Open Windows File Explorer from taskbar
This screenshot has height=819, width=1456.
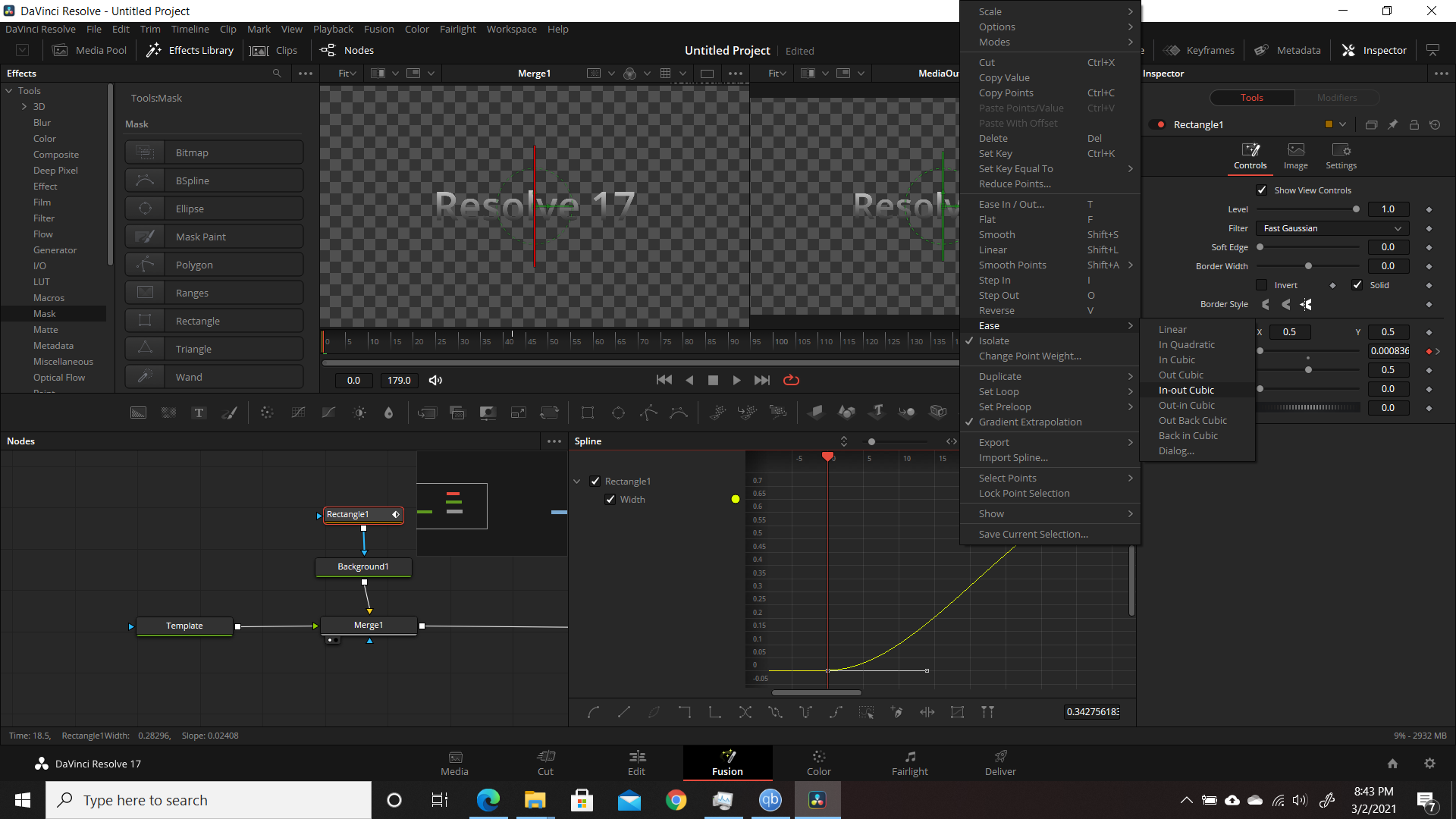(x=535, y=800)
